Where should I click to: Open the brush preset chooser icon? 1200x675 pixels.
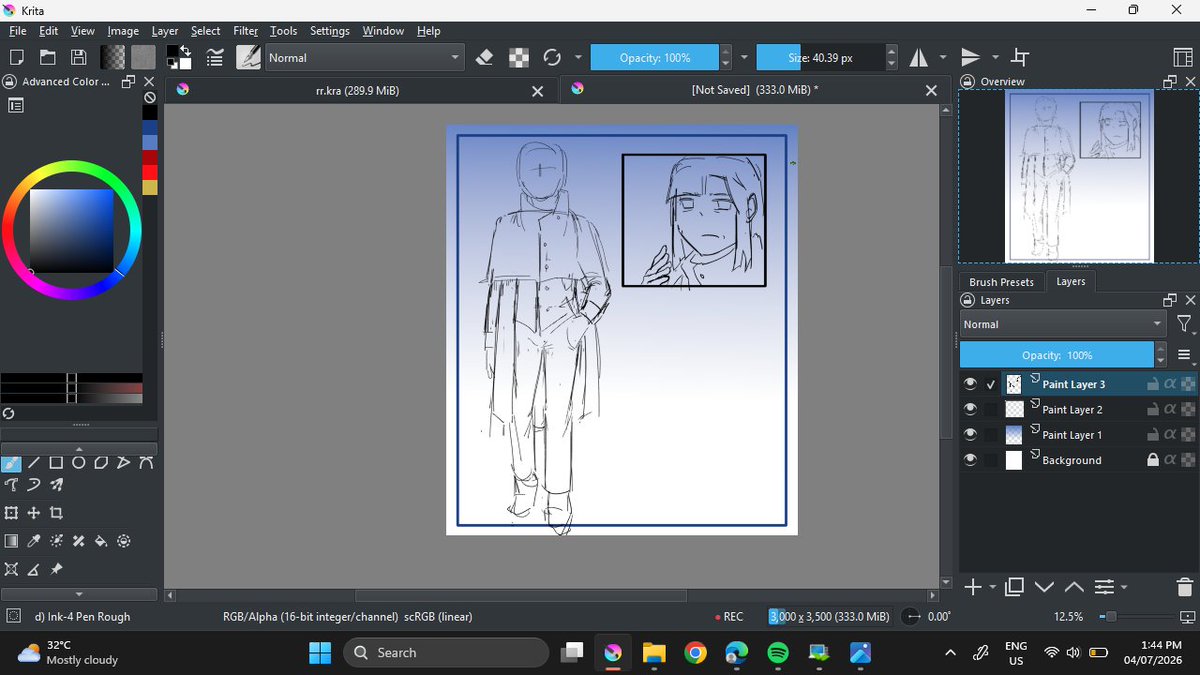pyautogui.click(x=249, y=57)
